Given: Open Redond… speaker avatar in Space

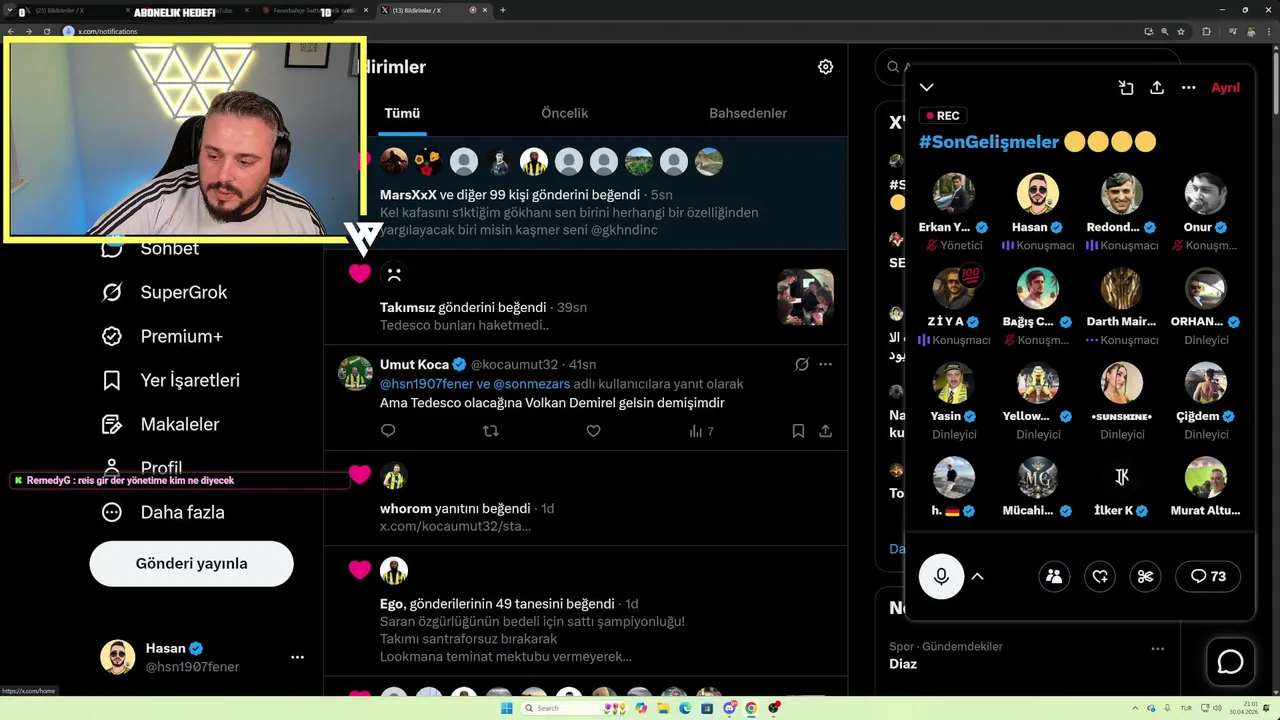Looking at the screenshot, I should coord(1122,194).
